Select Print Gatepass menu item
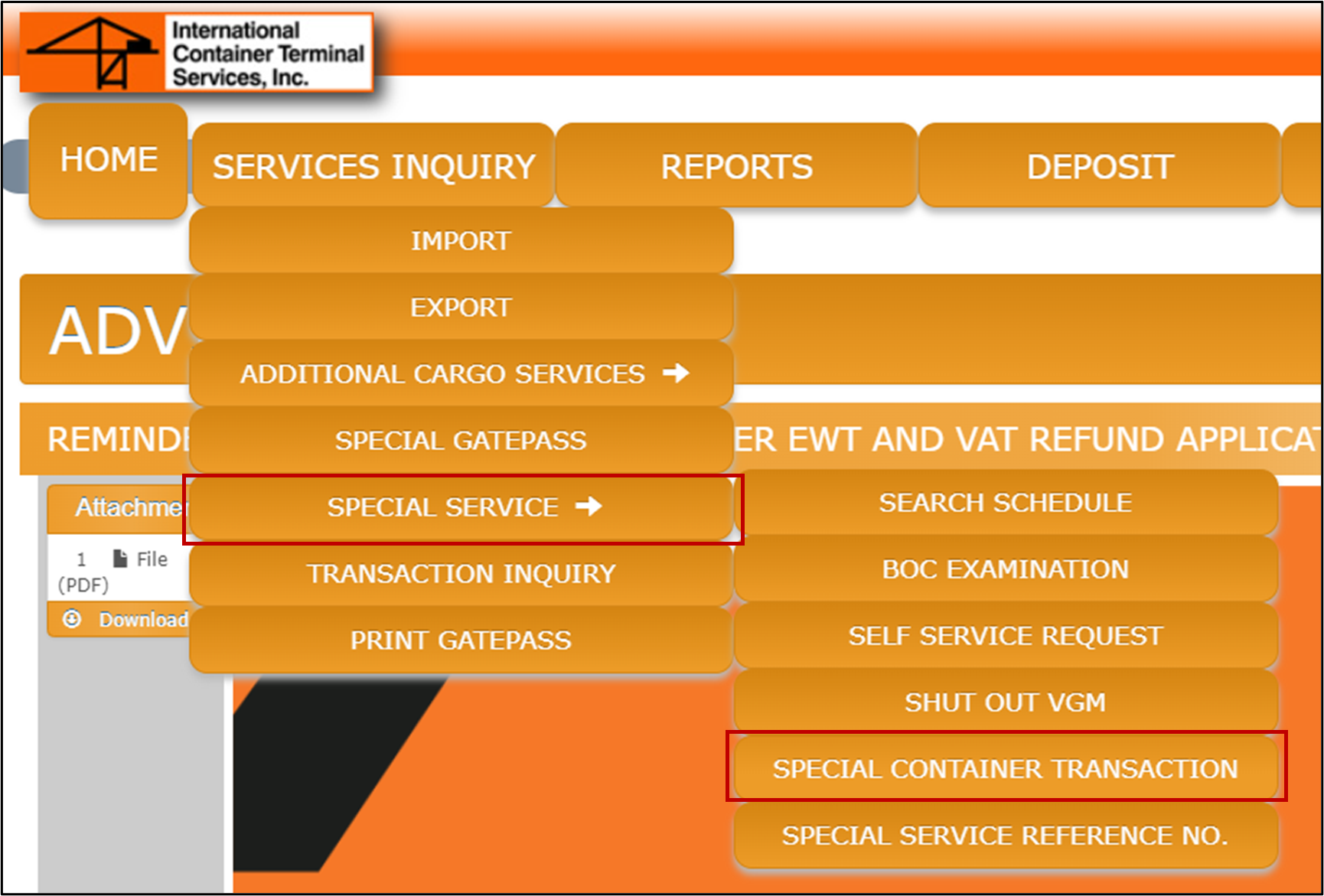1324x896 pixels. [x=461, y=640]
